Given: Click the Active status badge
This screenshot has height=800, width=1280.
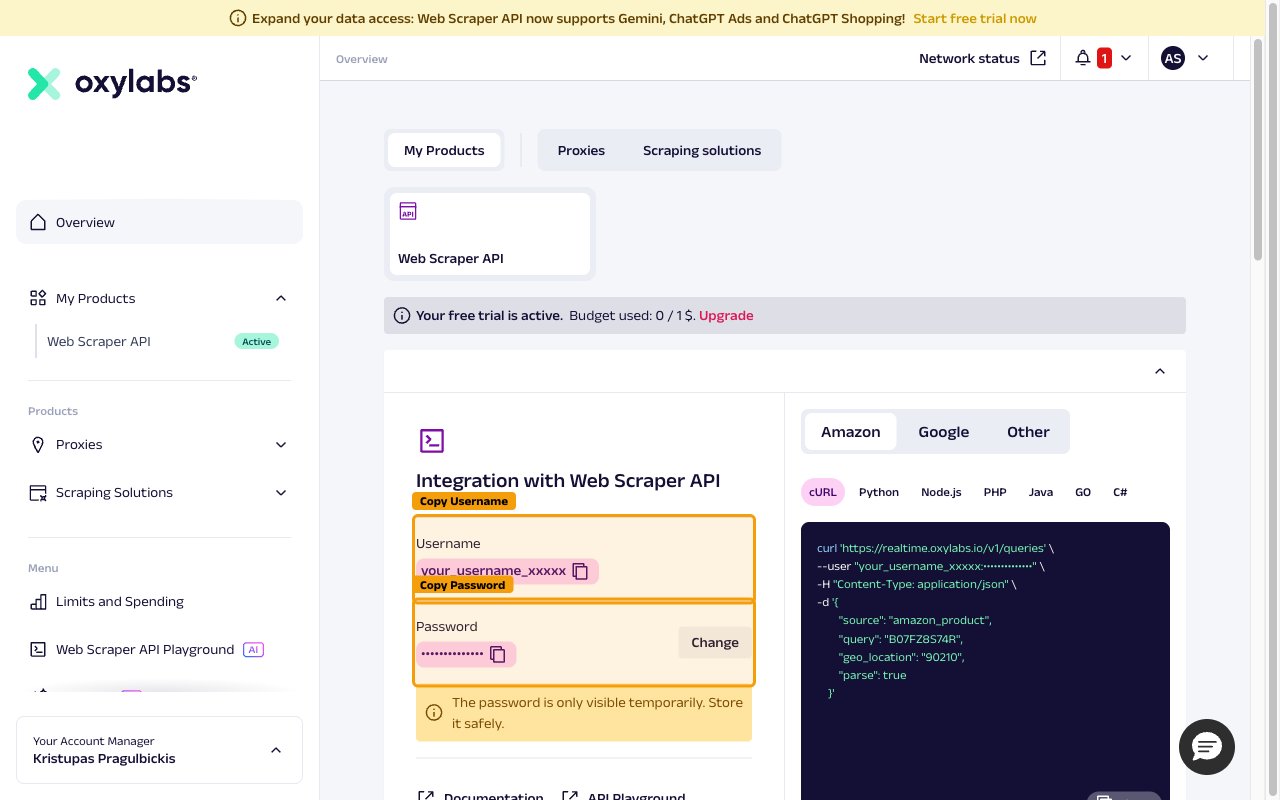Looking at the screenshot, I should [257, 341].
